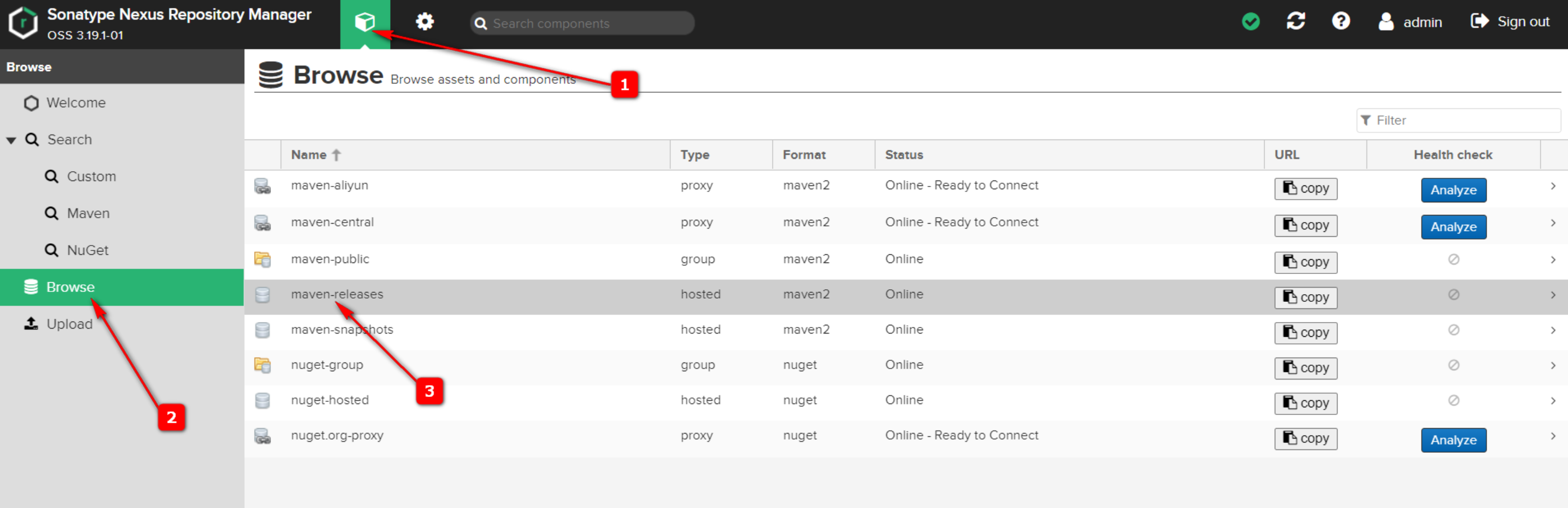The image size is (1568, 508).
Task: Expand nuget-group row chevron
Action: coord(1553,366)
